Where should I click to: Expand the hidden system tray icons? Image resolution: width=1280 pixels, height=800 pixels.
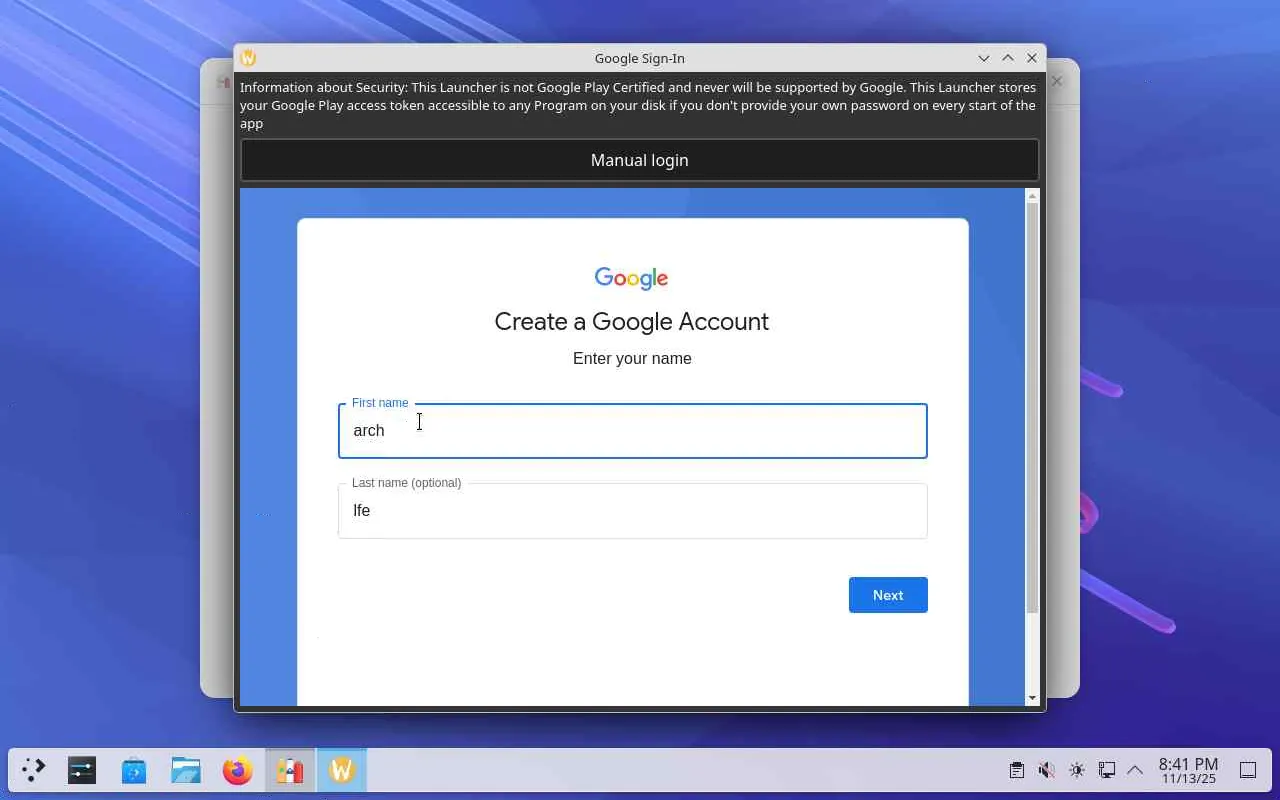[1135, 770]
